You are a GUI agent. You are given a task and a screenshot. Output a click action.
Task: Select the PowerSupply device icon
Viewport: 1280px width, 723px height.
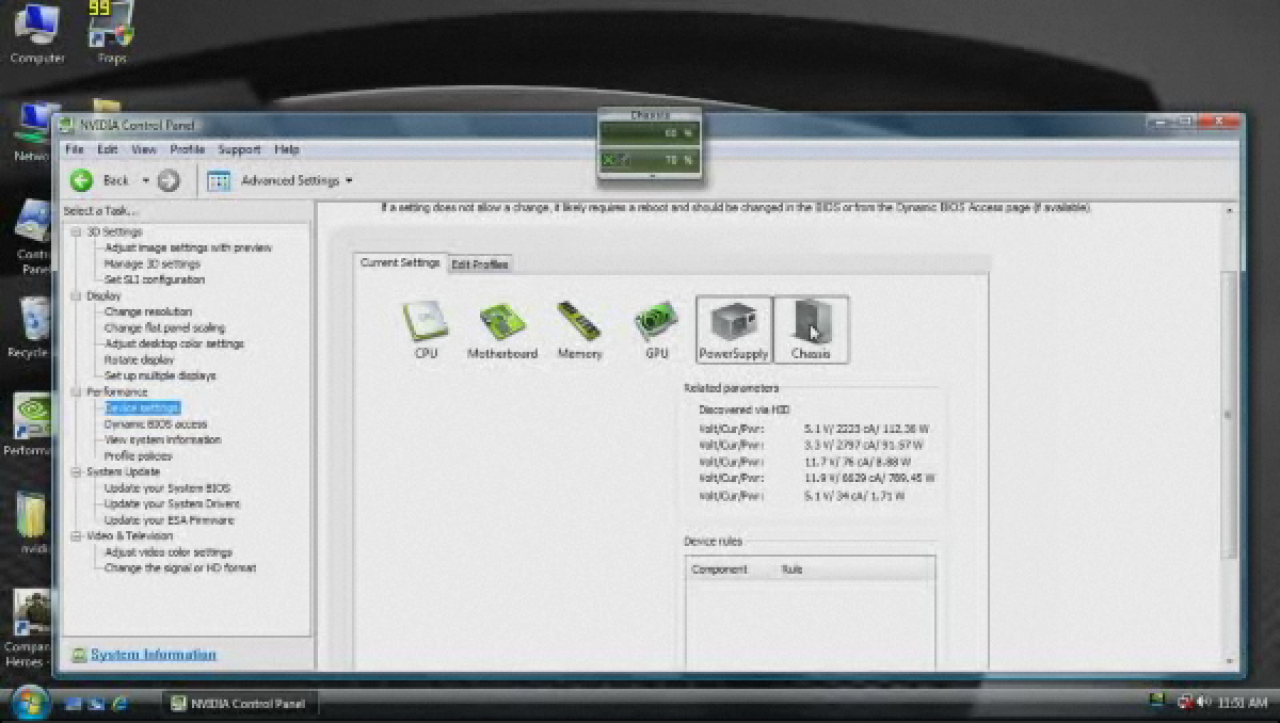[734, 329]
